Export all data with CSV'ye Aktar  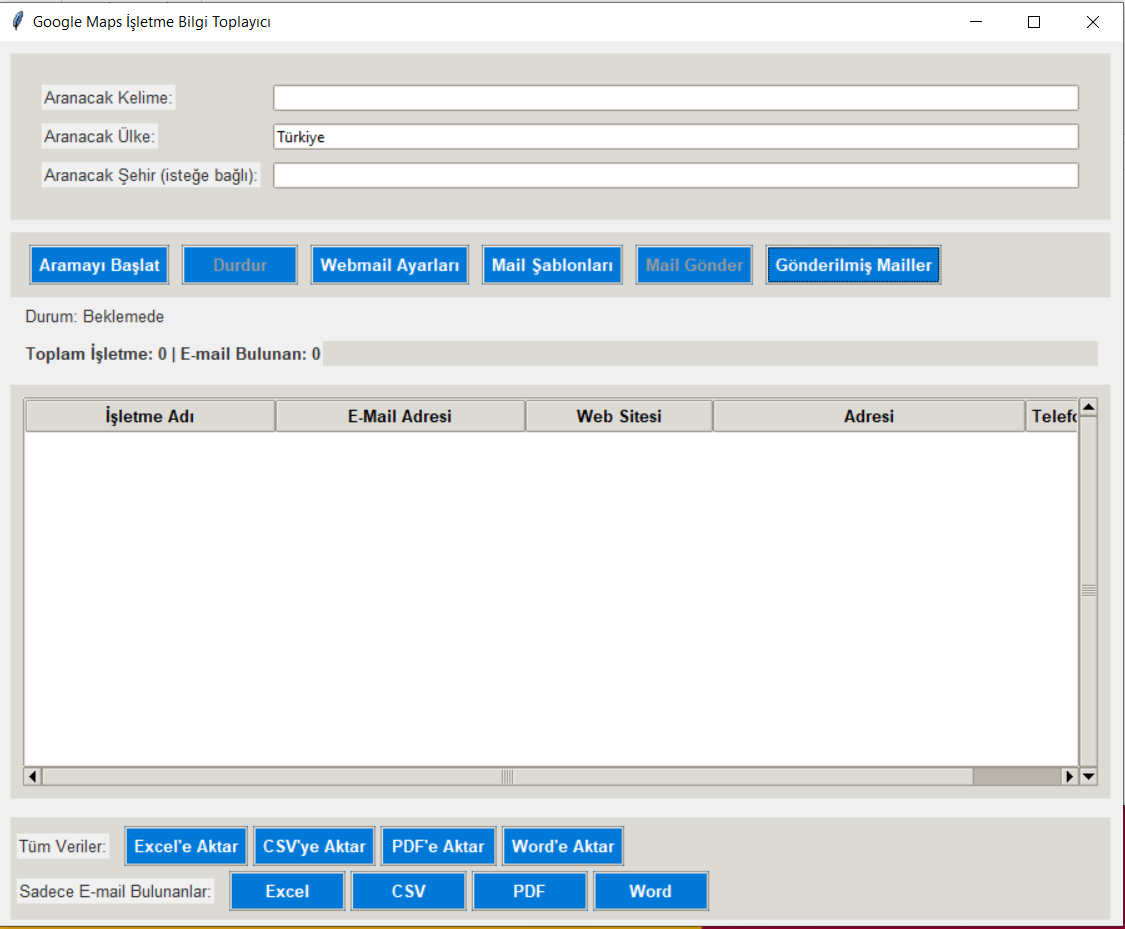click(x=314, y=847)
